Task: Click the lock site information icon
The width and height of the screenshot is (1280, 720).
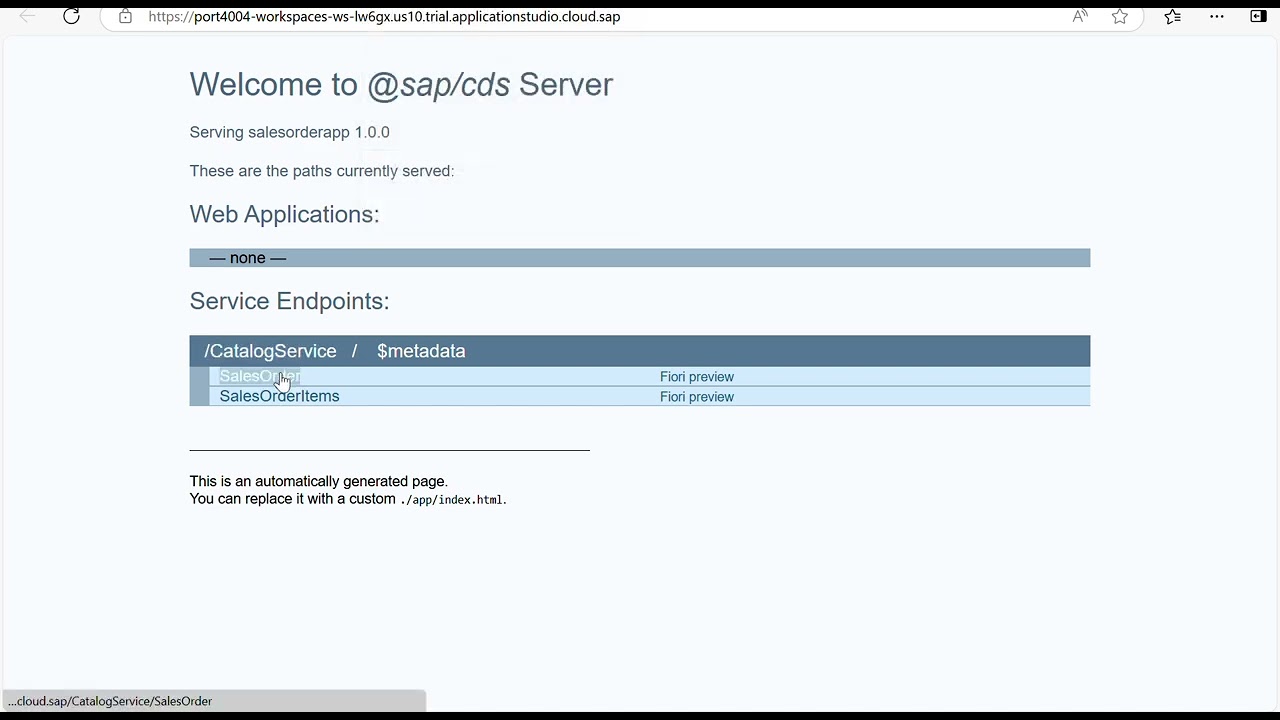Action: click(x=125, y=16)
